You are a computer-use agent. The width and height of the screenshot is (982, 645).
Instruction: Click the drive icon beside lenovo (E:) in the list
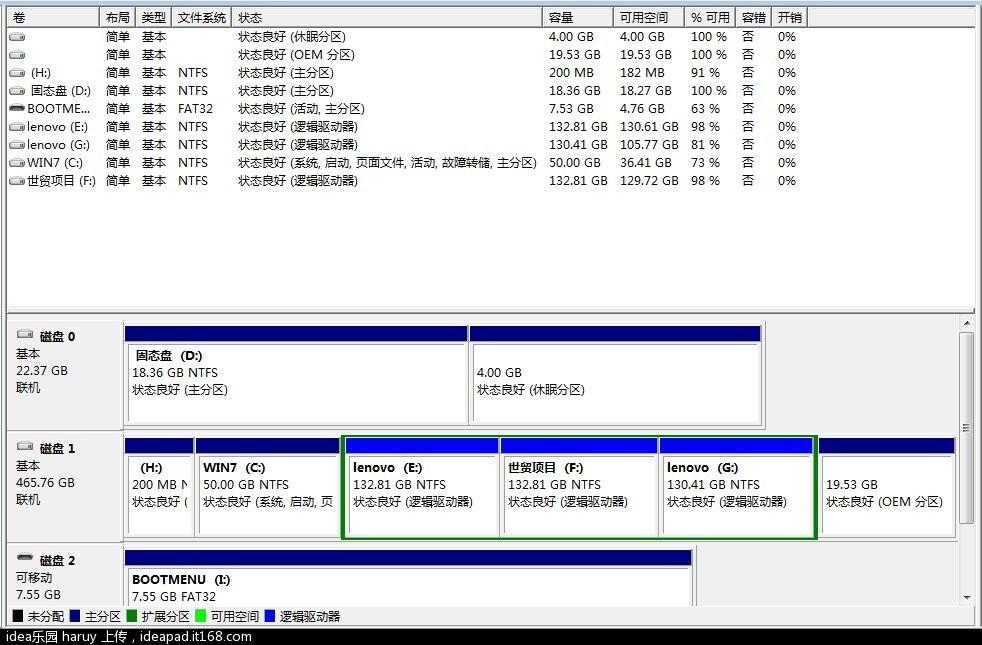[18, 127]
